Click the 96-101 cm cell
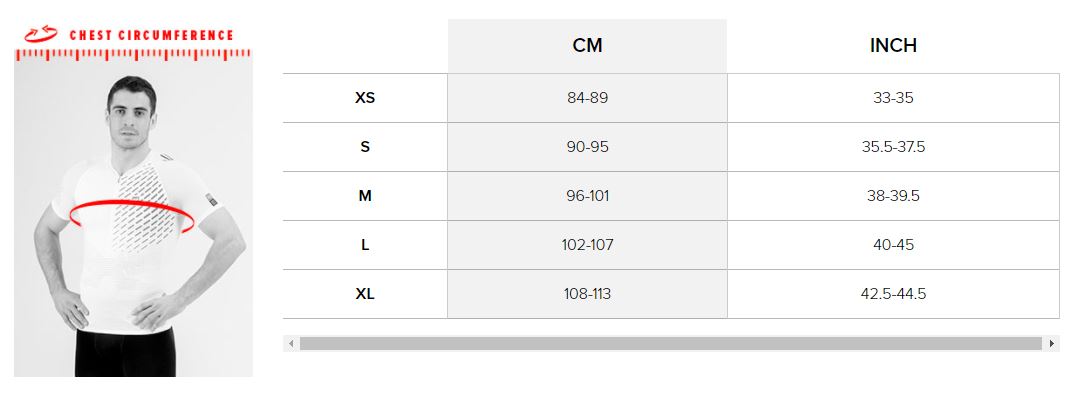This screenshot has height=397, width=1076. point(587,196)
